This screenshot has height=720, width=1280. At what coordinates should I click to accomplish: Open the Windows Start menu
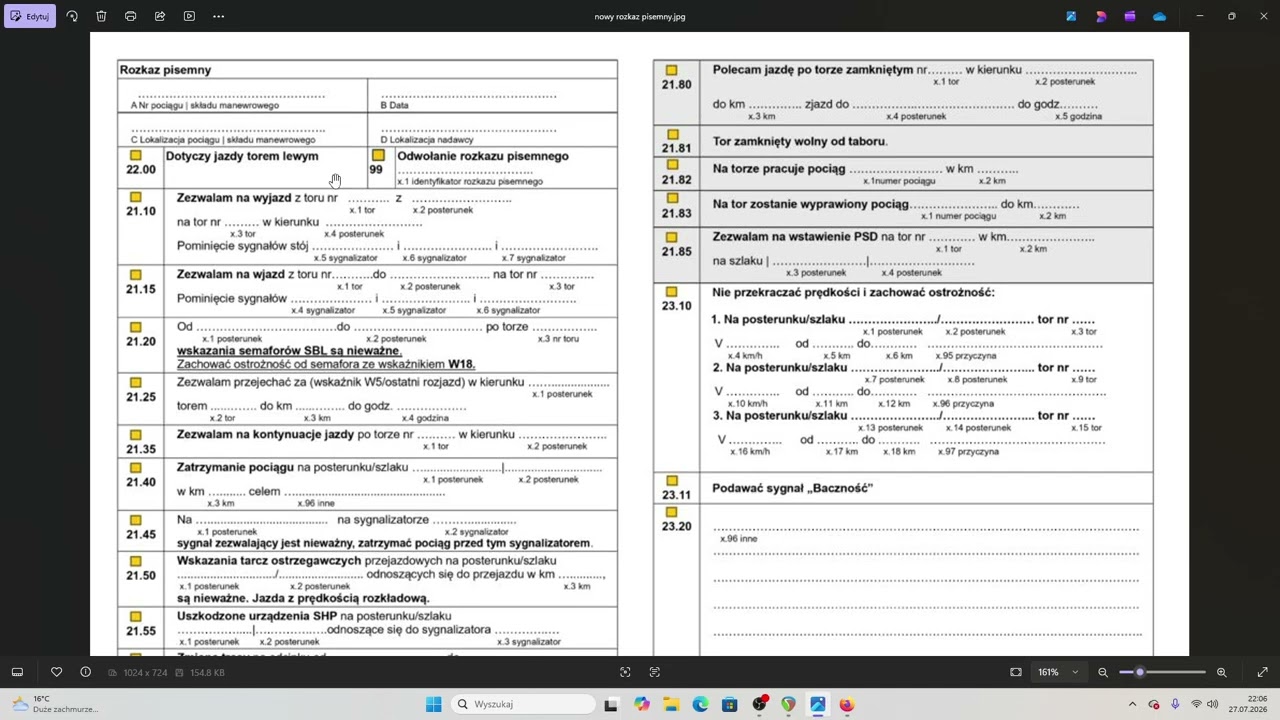point(433,704)
